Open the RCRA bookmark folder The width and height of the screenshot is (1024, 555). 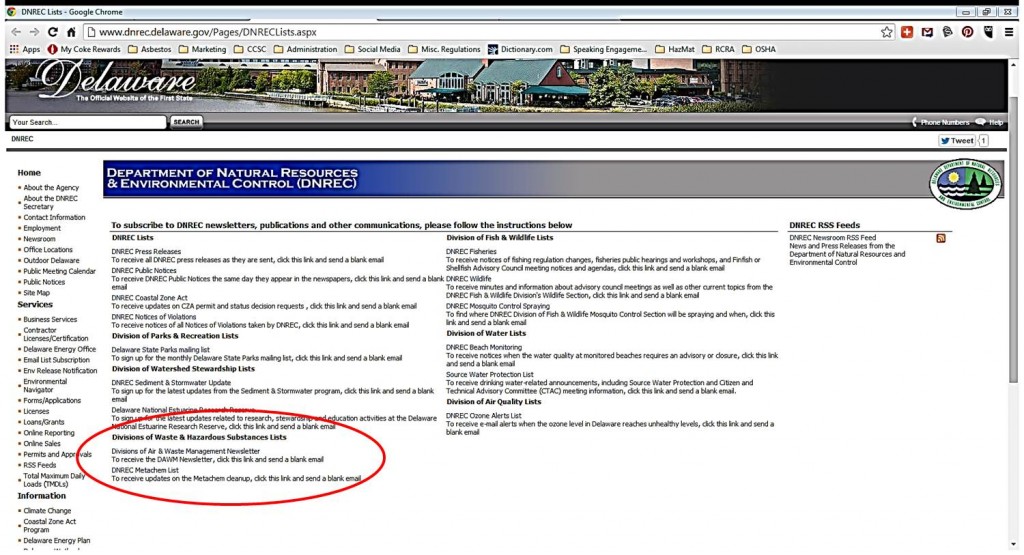click(x=718, y=50)
